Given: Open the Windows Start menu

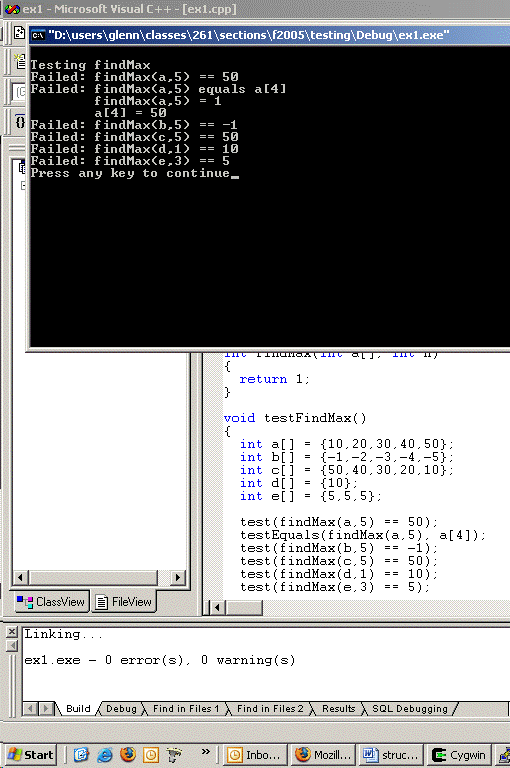Looking at the screenshot, I should [x=30, y=755].
